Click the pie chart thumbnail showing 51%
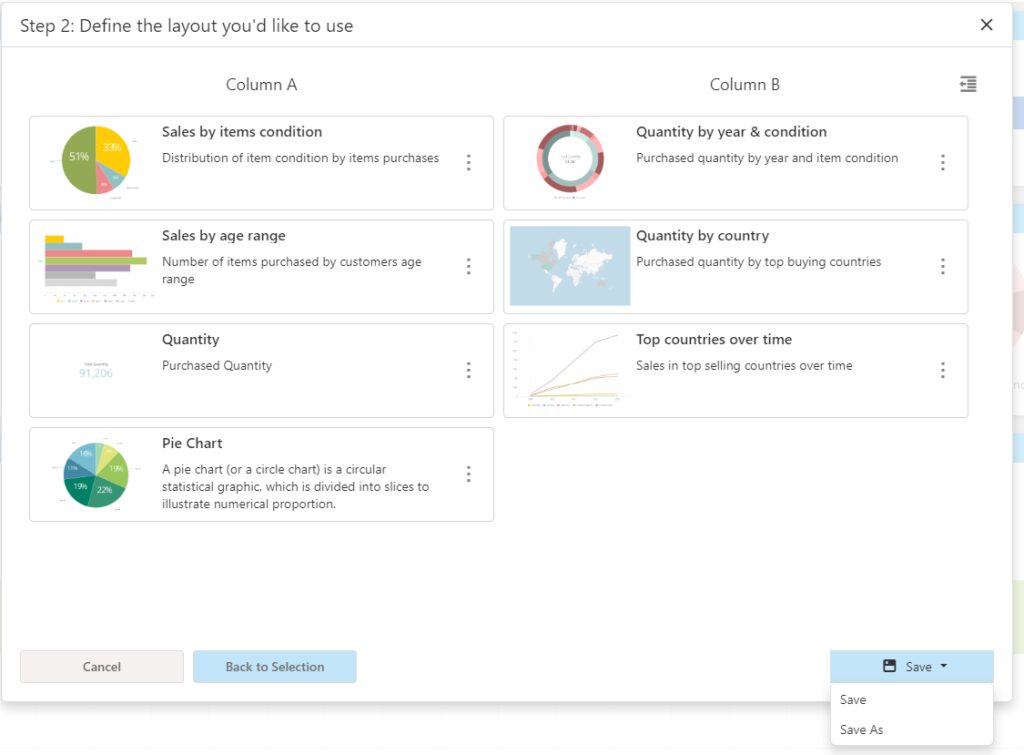This screenshot has height=755, width=1024. (x=94, y=161)
